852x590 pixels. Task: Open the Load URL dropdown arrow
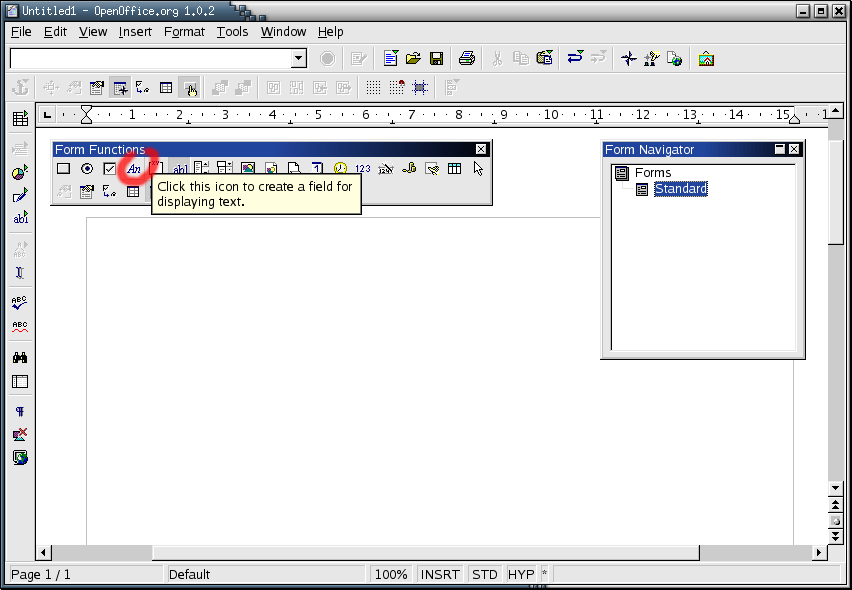coord(299,59)
